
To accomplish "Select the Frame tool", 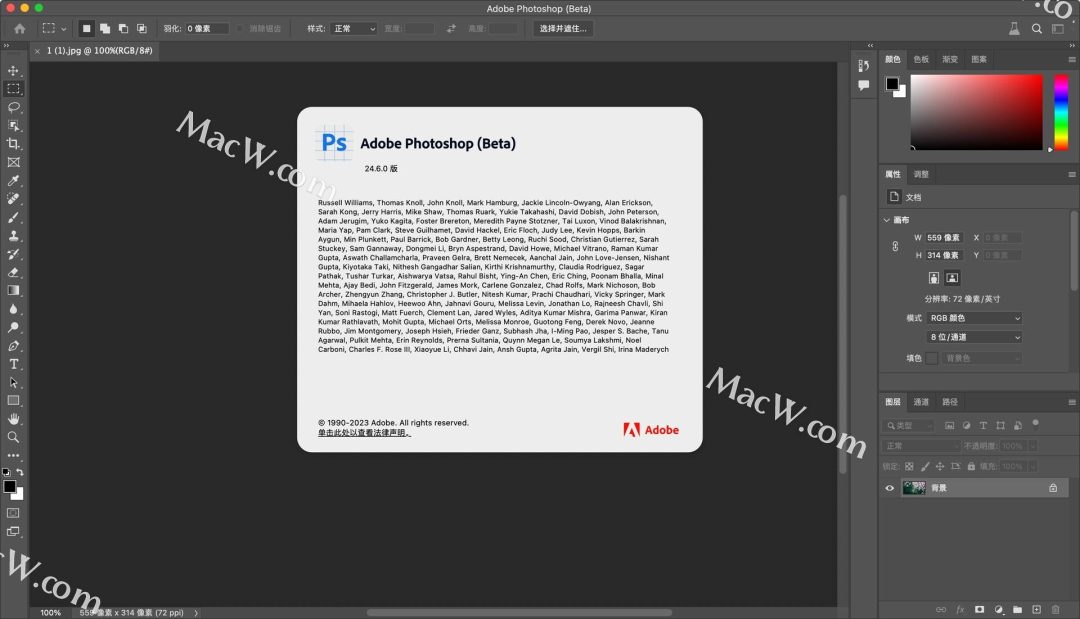I will [13, 162].
